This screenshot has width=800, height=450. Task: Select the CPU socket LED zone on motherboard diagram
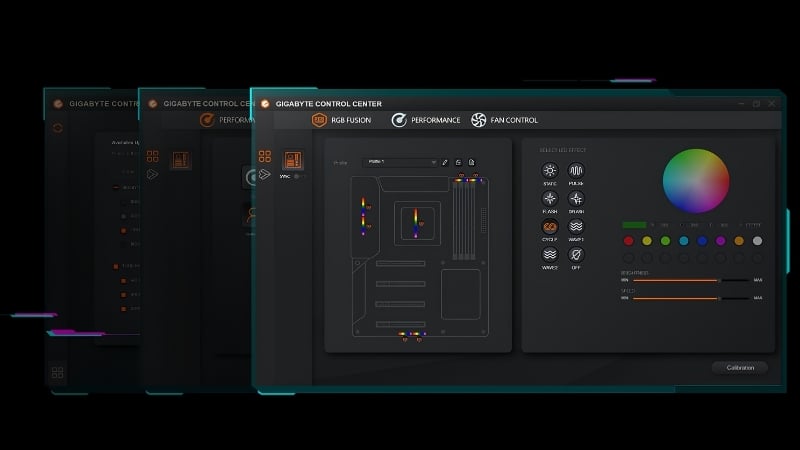coord(417,223)
